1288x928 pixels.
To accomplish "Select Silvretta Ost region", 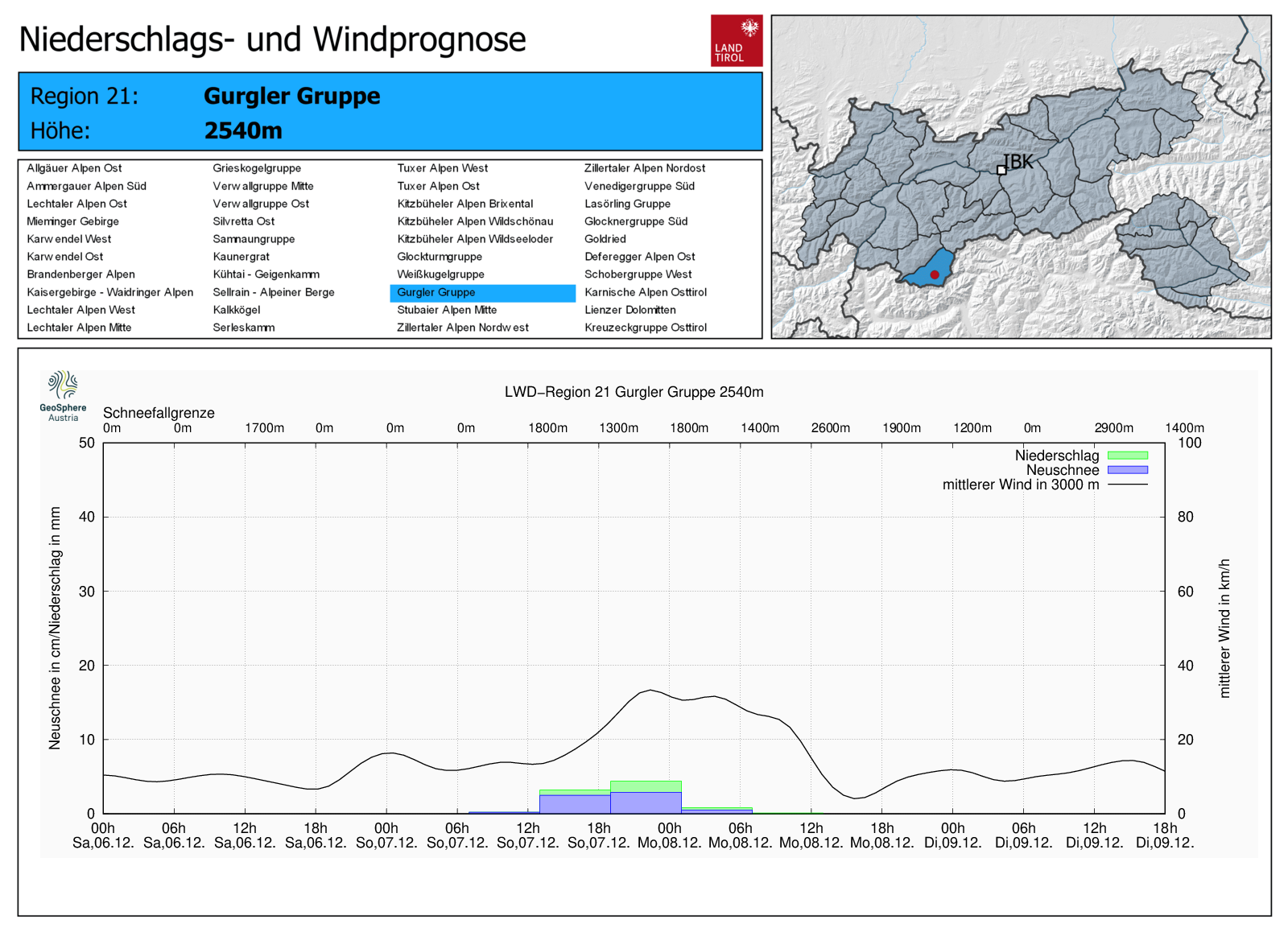I will click(243, 221).
